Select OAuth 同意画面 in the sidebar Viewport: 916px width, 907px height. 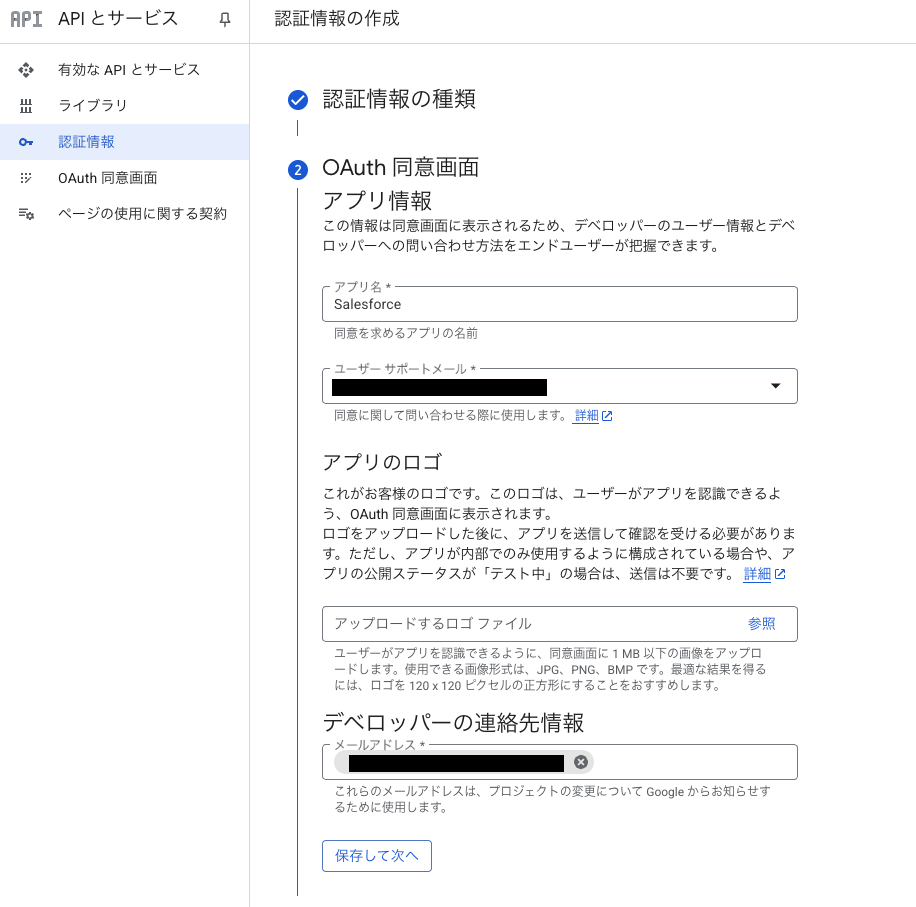point(107,178)
